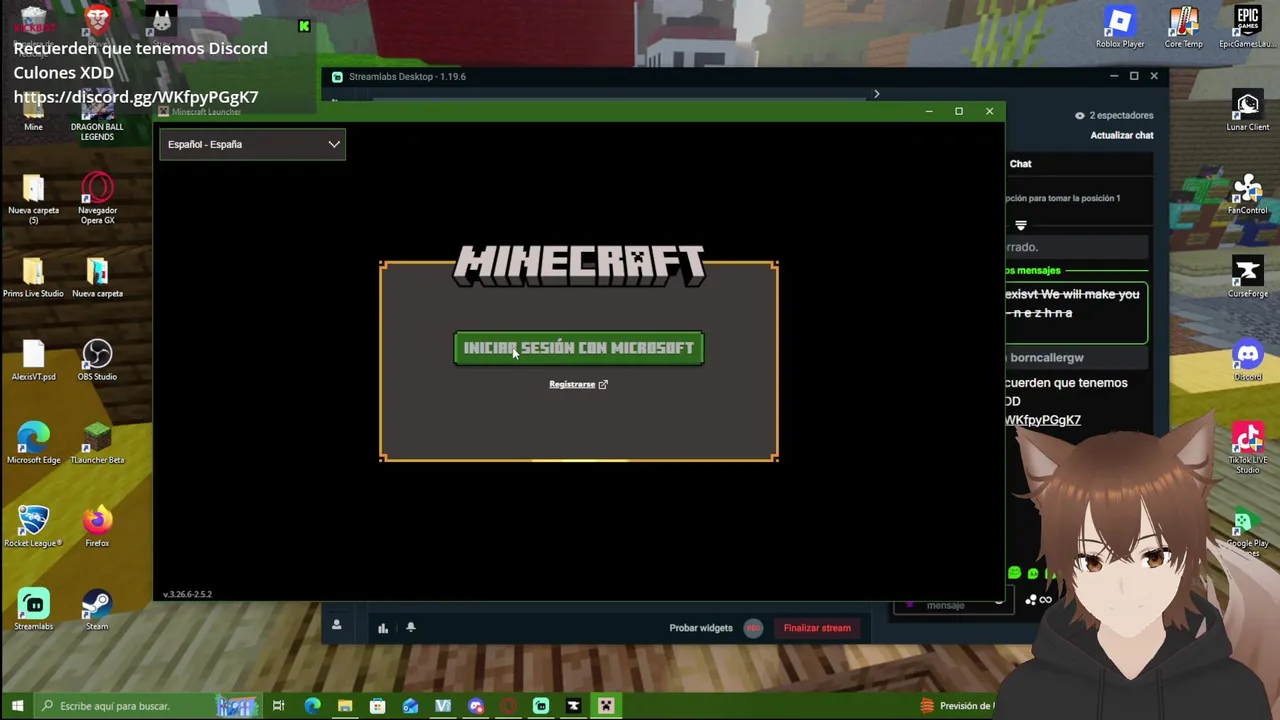Open Steam desktop icon
Viewport: 1280px width, 720px height.
pyautogui.click(x=97, y=609)
